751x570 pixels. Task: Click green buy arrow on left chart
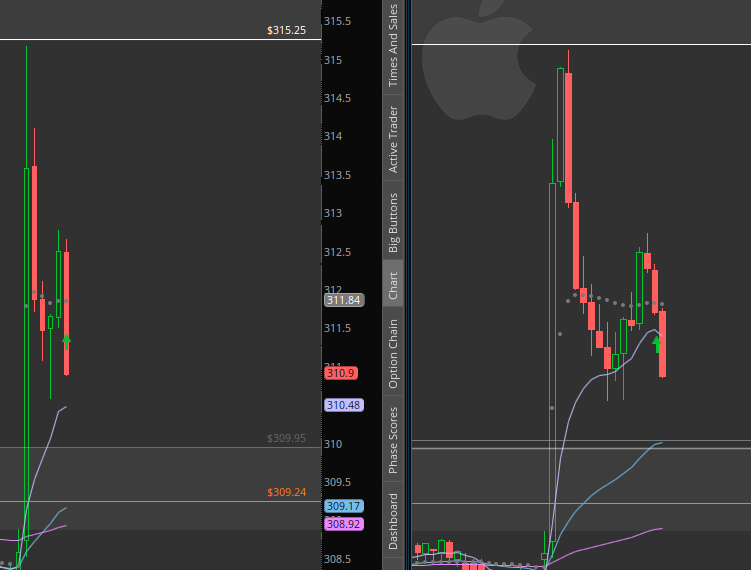point(67,341)
